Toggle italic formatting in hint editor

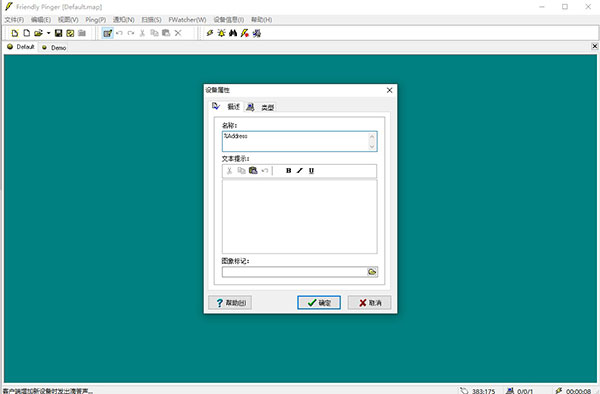pyautogui.click(x=300, y=171)
